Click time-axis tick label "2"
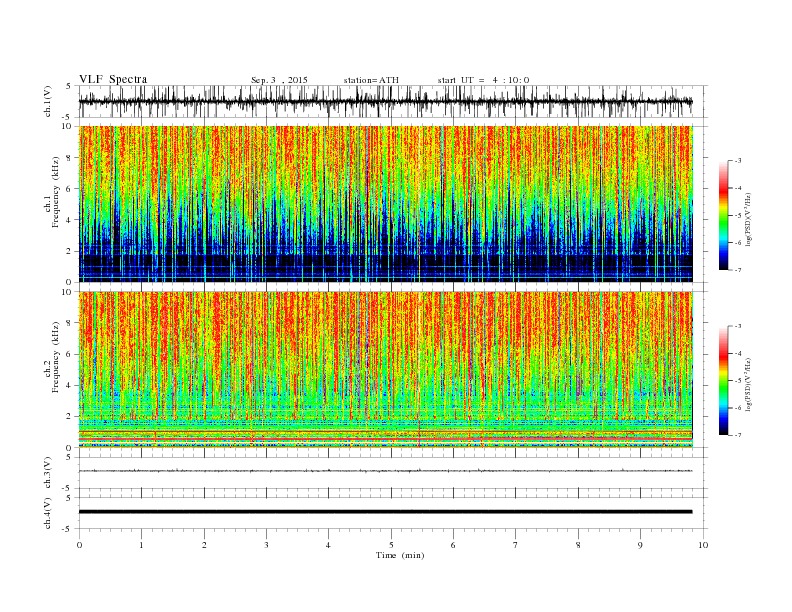Viewport: 792px width, 612px height. [204, 545]
